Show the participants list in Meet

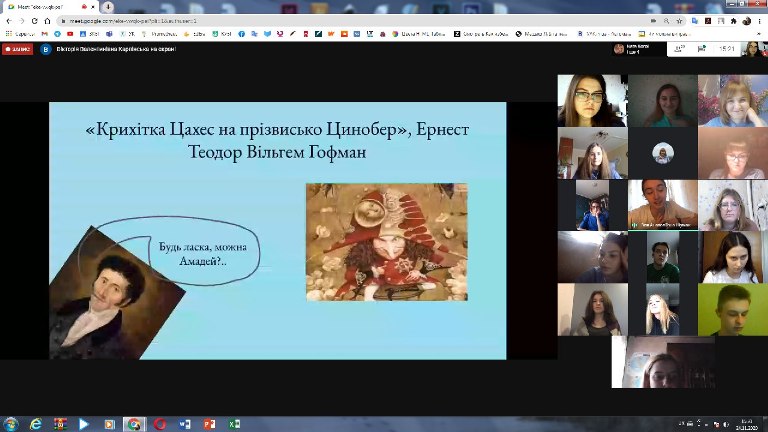tap(679, 48)
